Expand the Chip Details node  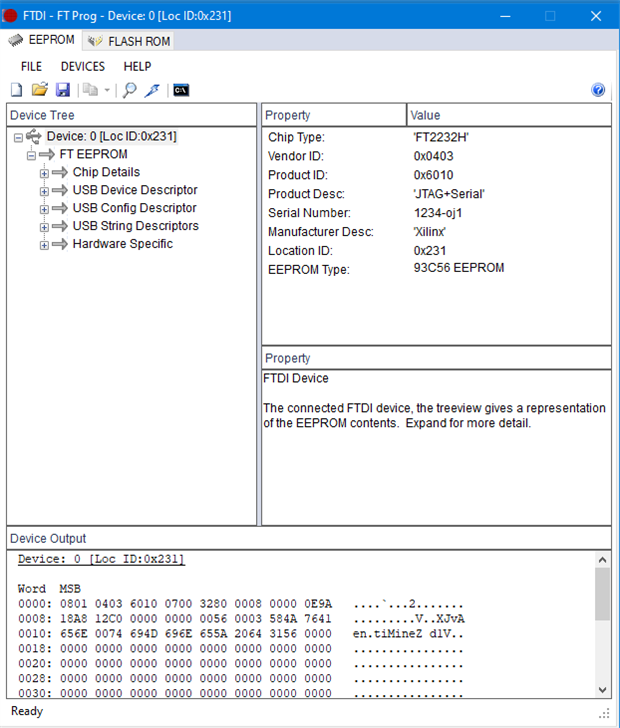point(44,173)
